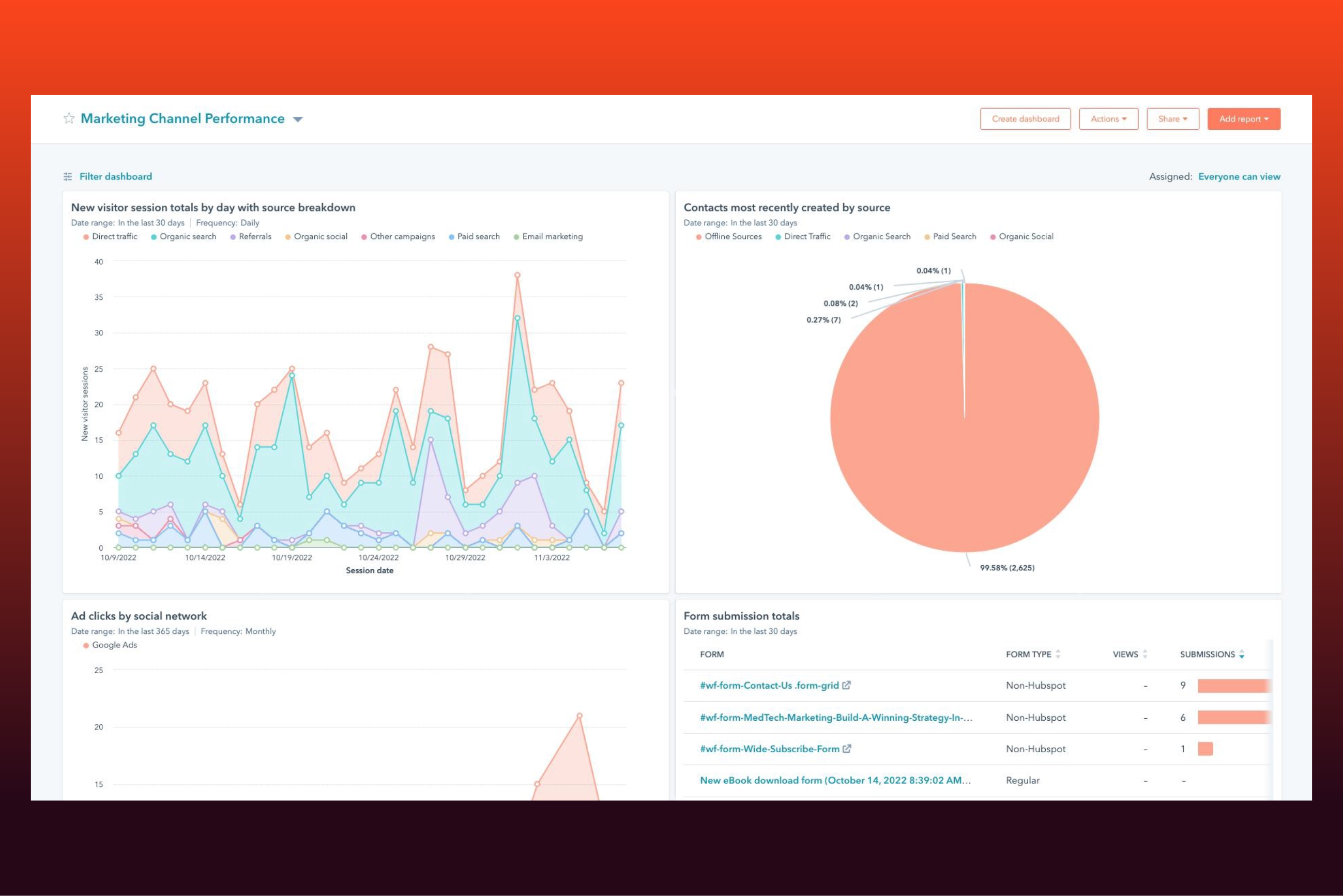
Task: Toggle Direct traffic series in legend
Action: (110, 237)
